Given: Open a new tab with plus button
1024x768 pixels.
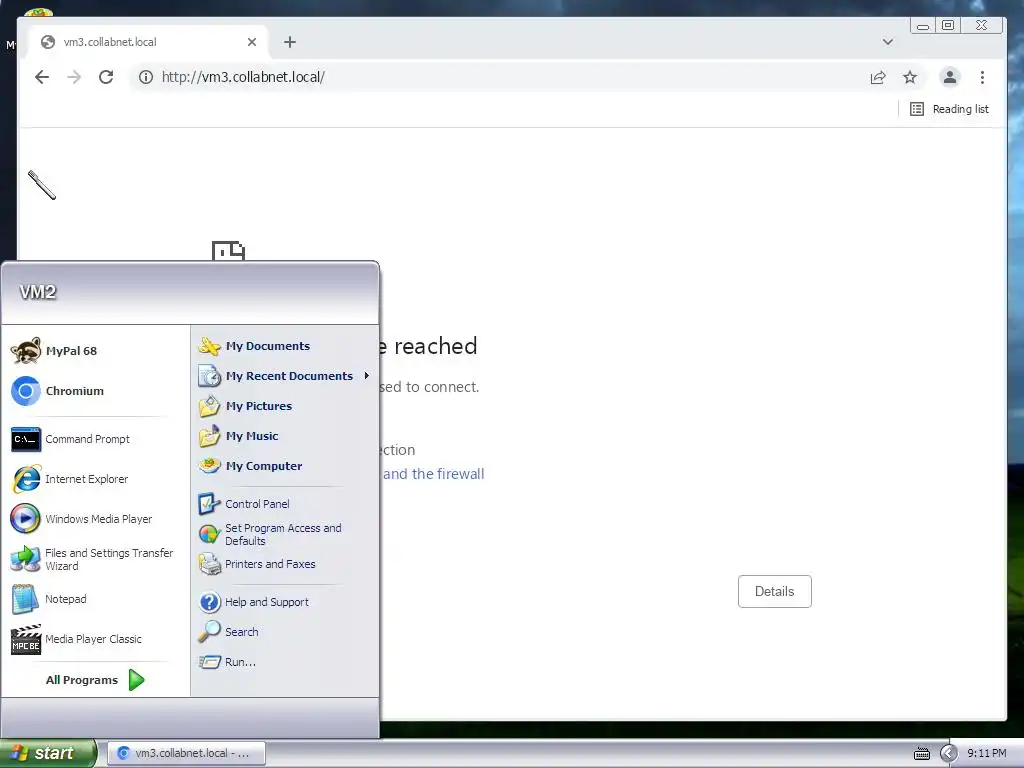Looking at the screenshot, I should coord(290,42).
